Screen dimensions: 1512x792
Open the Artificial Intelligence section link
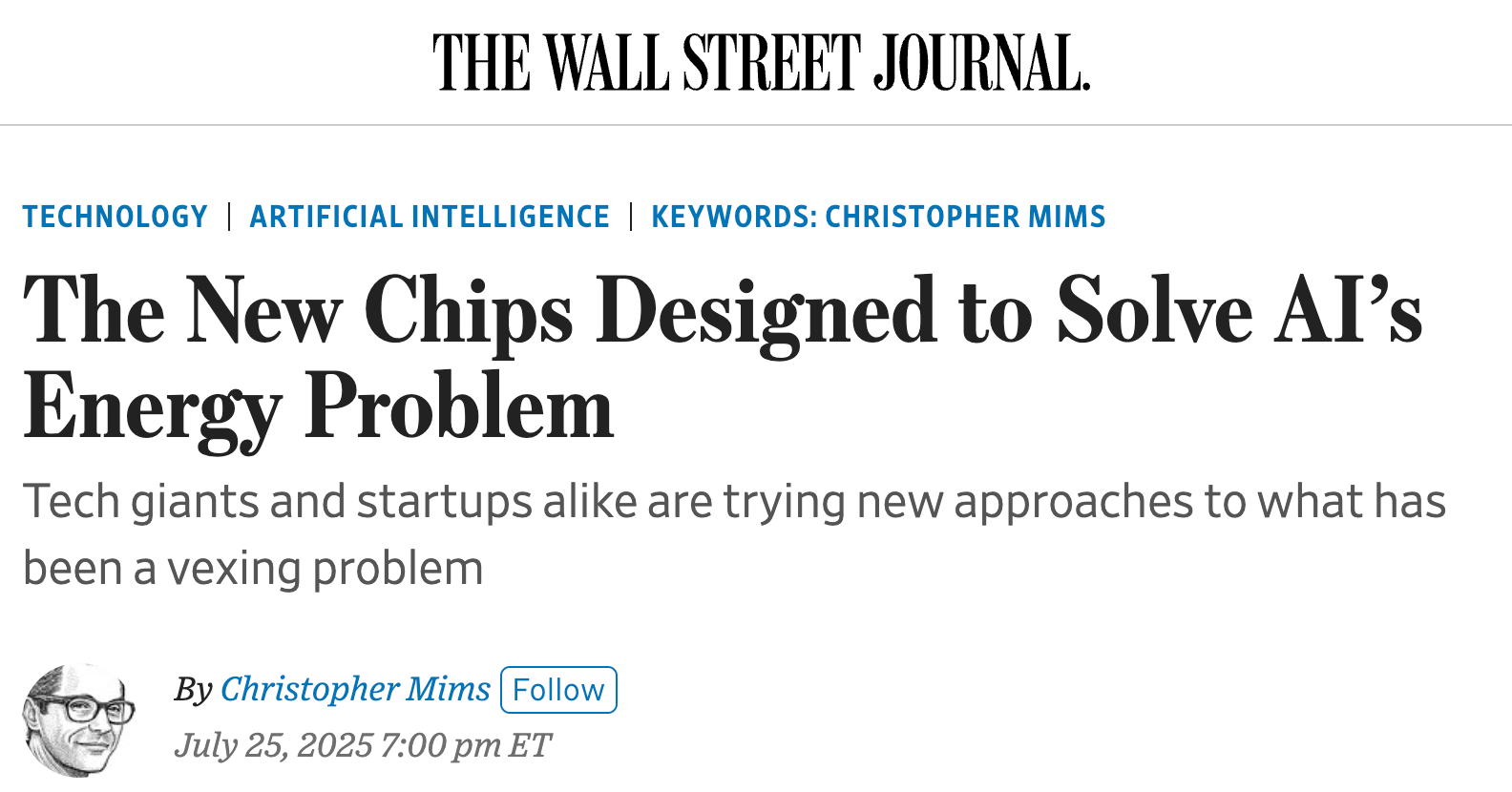[430, 217]
